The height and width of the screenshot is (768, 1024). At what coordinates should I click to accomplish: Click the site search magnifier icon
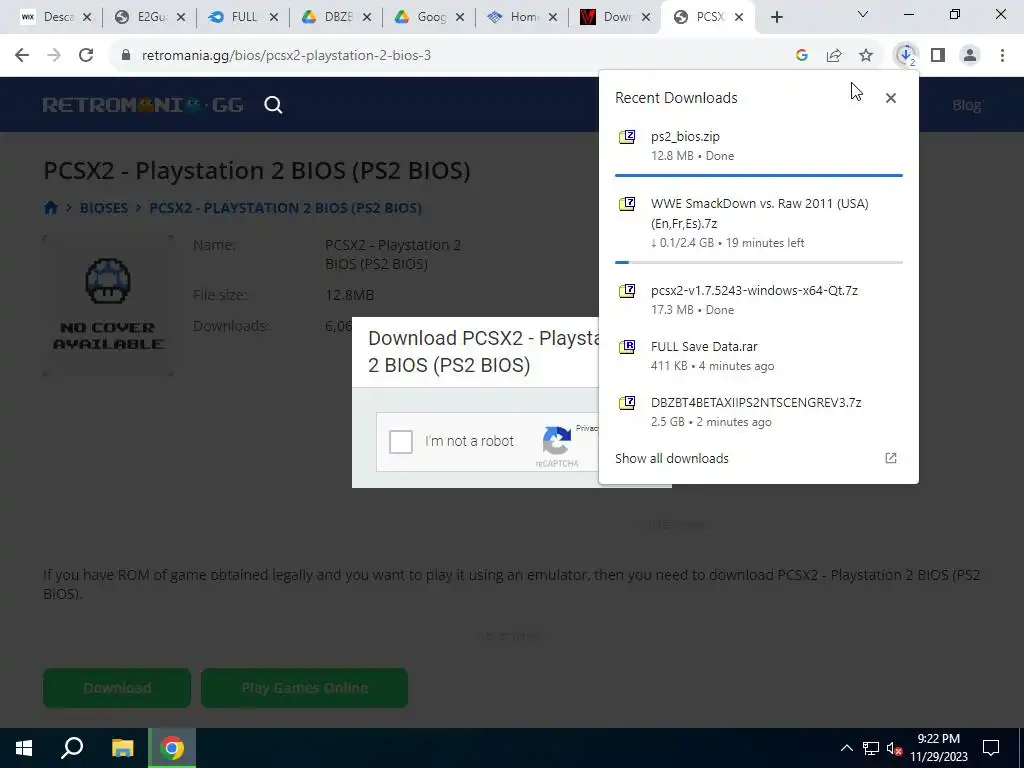coord(274,105)
